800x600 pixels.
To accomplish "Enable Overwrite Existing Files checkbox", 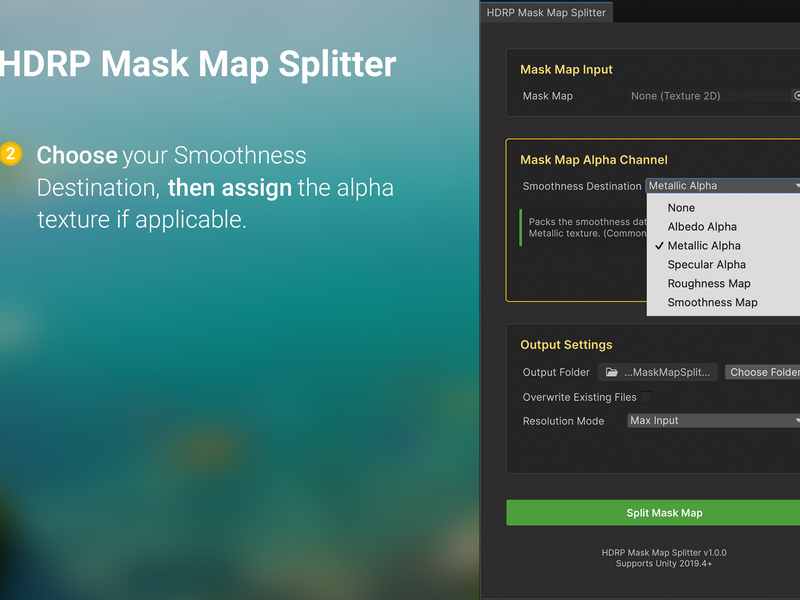I will click(646, 397).
